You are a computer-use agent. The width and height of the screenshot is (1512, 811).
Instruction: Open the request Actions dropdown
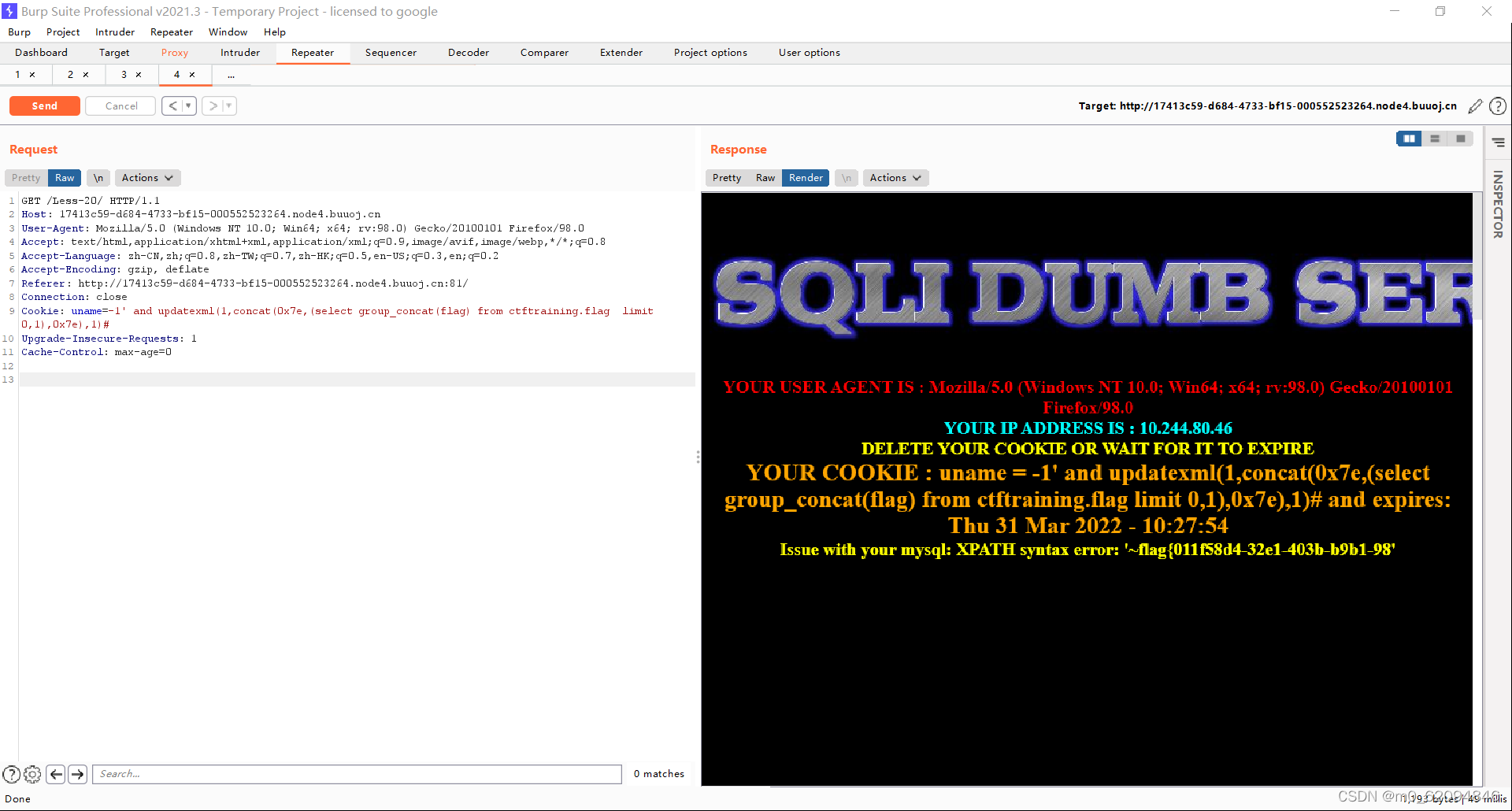tap(148, 178)
